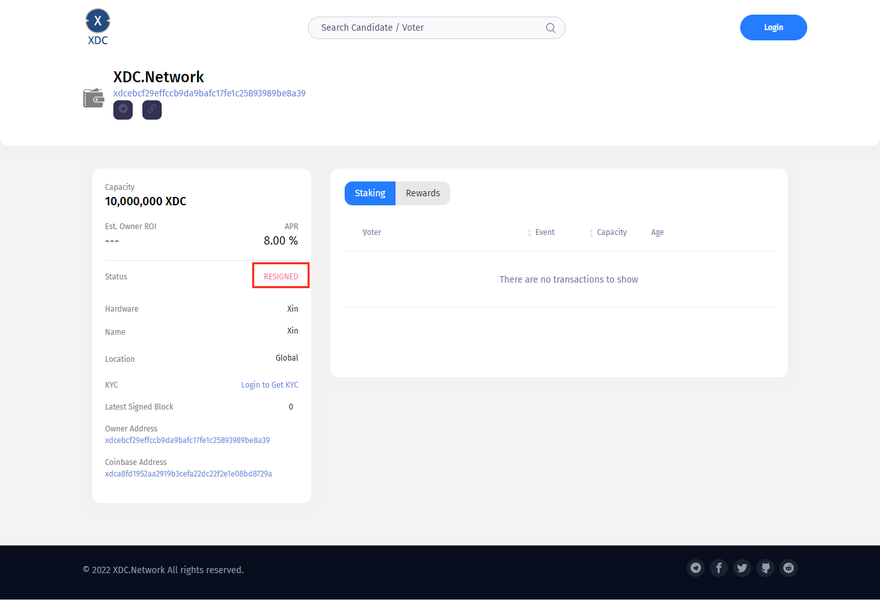Click the wallet icon beside XDC.Network
Image resolution: width=880 pixels, height=600 pixels.
pos(94,98)
